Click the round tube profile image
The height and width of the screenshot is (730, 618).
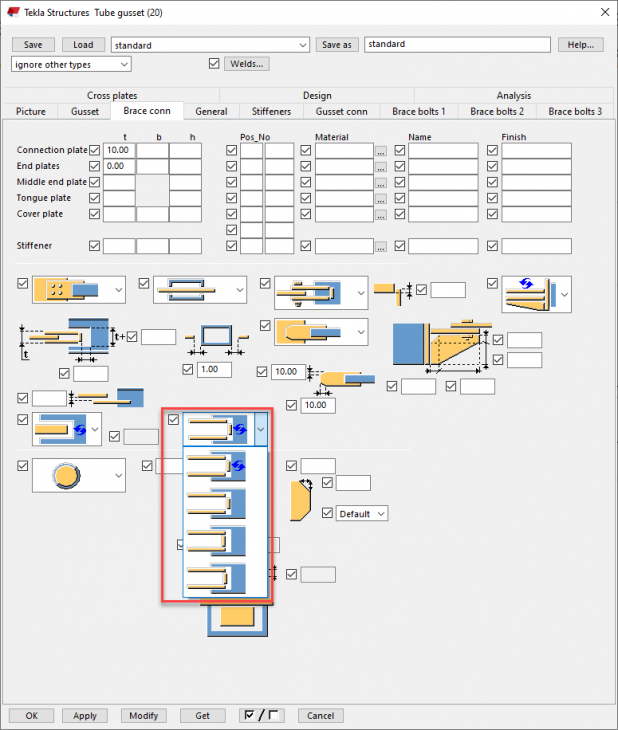(66, 475)
